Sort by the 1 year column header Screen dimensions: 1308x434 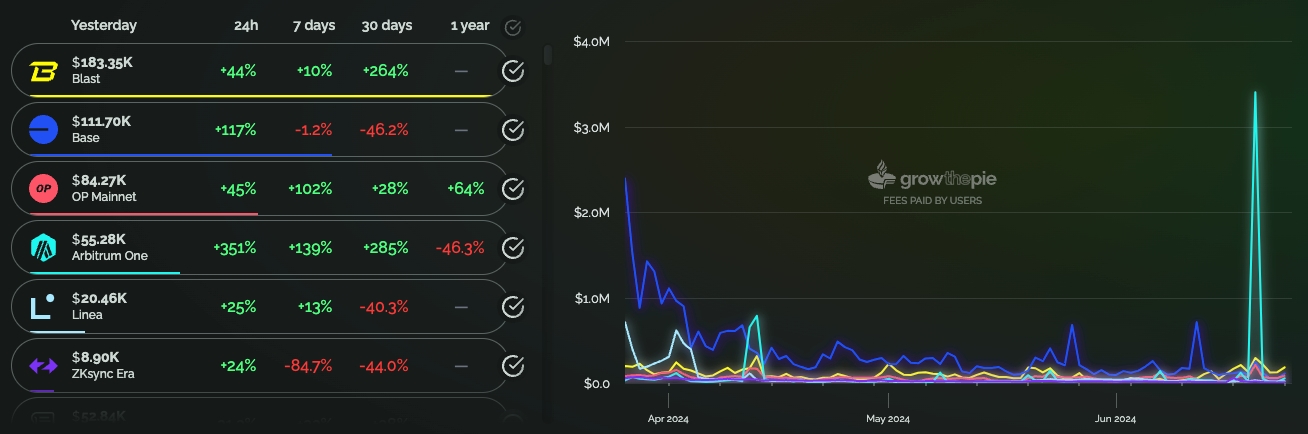(x=469, y=25)
